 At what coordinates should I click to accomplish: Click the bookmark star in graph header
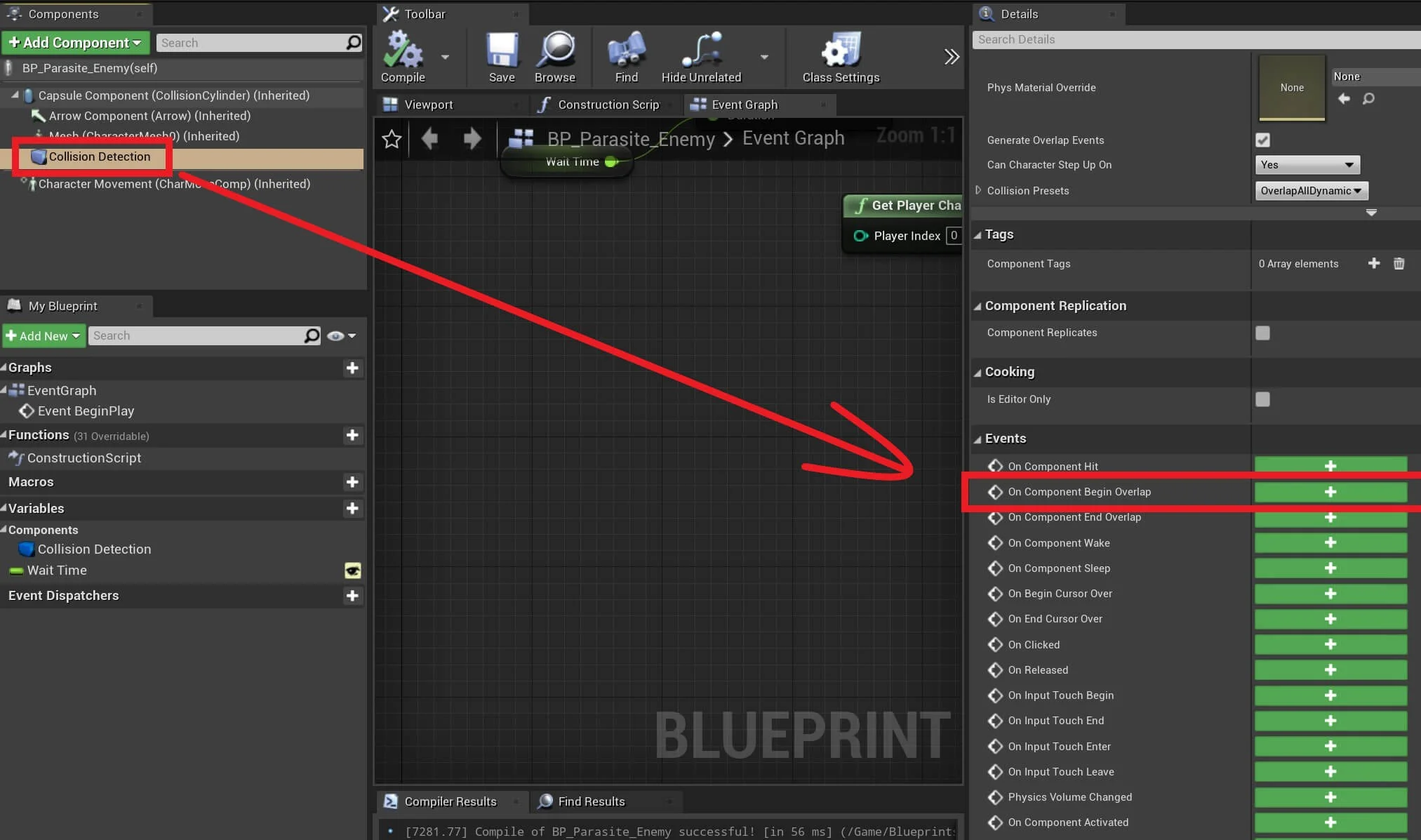coord(392,139)
